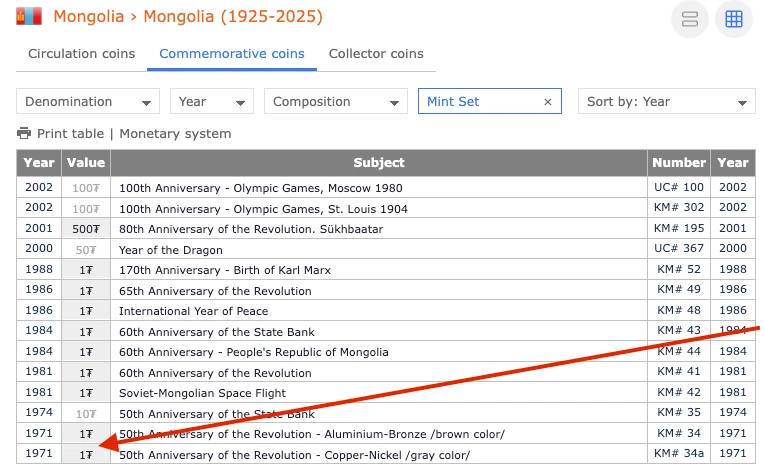Click the Print table link

coord(70,134)
